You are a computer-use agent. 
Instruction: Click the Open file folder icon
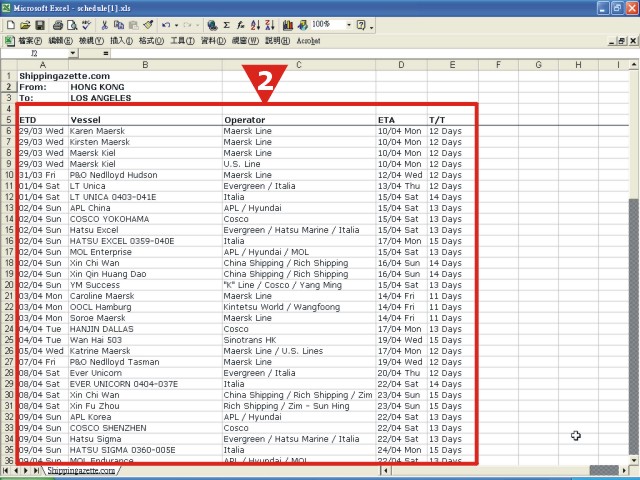coord(25,25)
